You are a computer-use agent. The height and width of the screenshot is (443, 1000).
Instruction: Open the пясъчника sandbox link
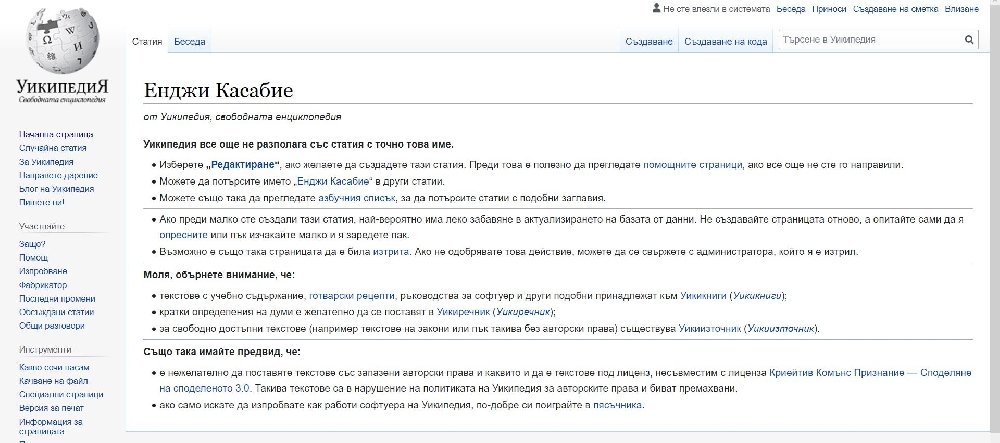click(618, 405)
